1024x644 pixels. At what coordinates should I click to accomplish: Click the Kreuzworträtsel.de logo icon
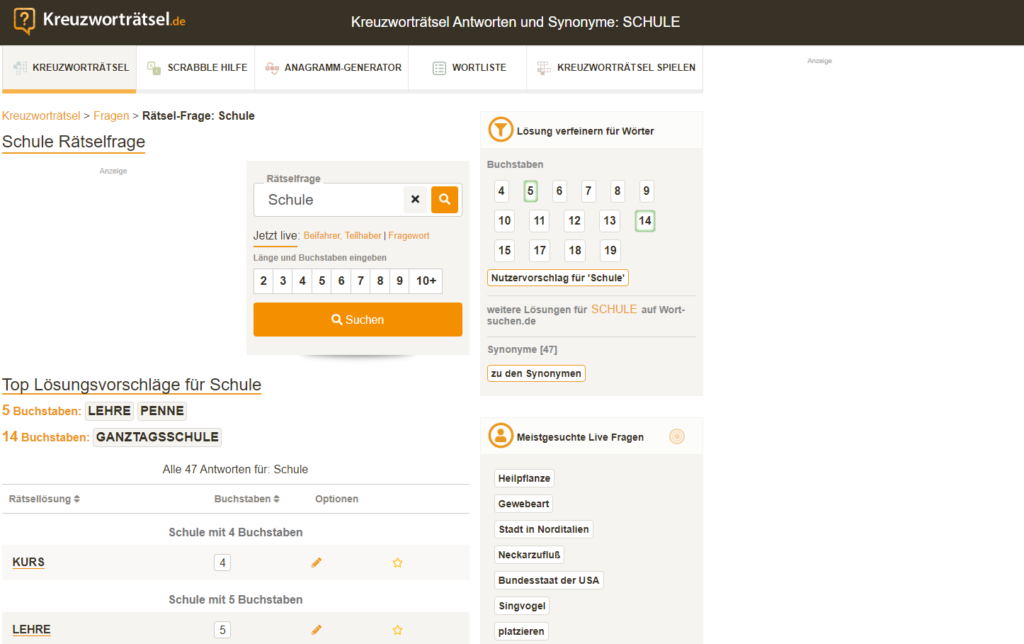pos(24,20)
